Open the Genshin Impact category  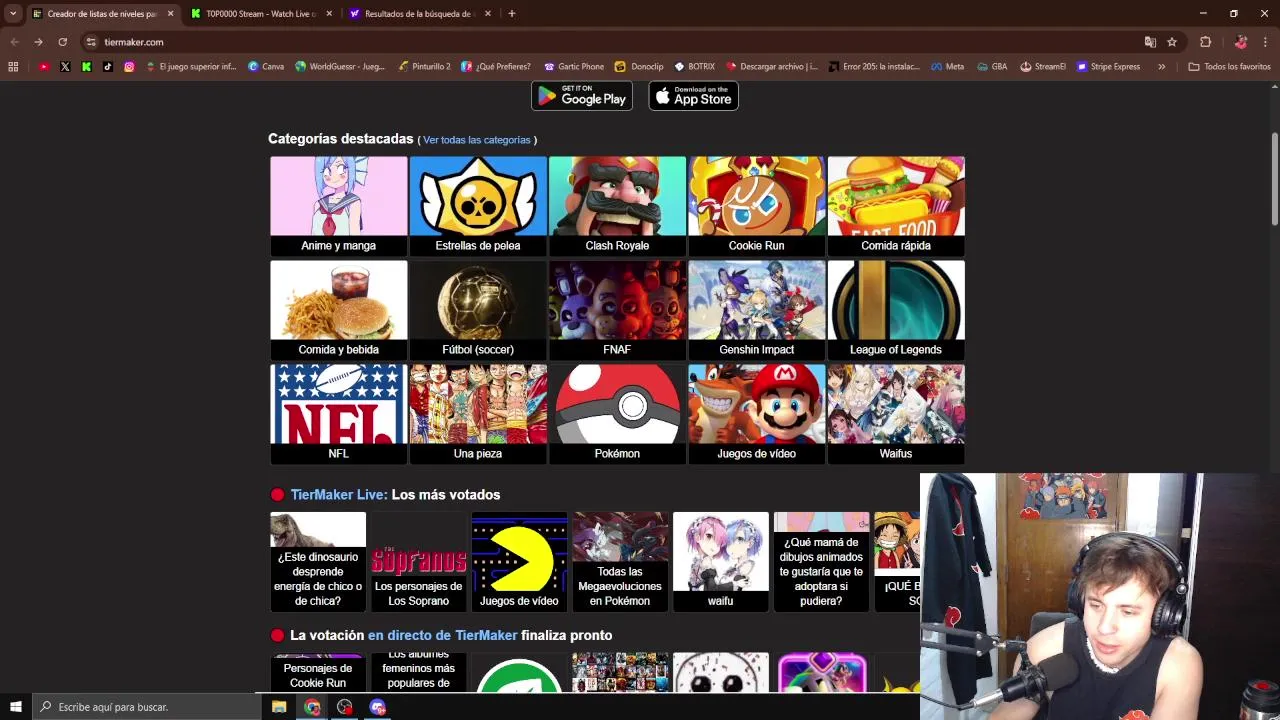click(757, 310)
